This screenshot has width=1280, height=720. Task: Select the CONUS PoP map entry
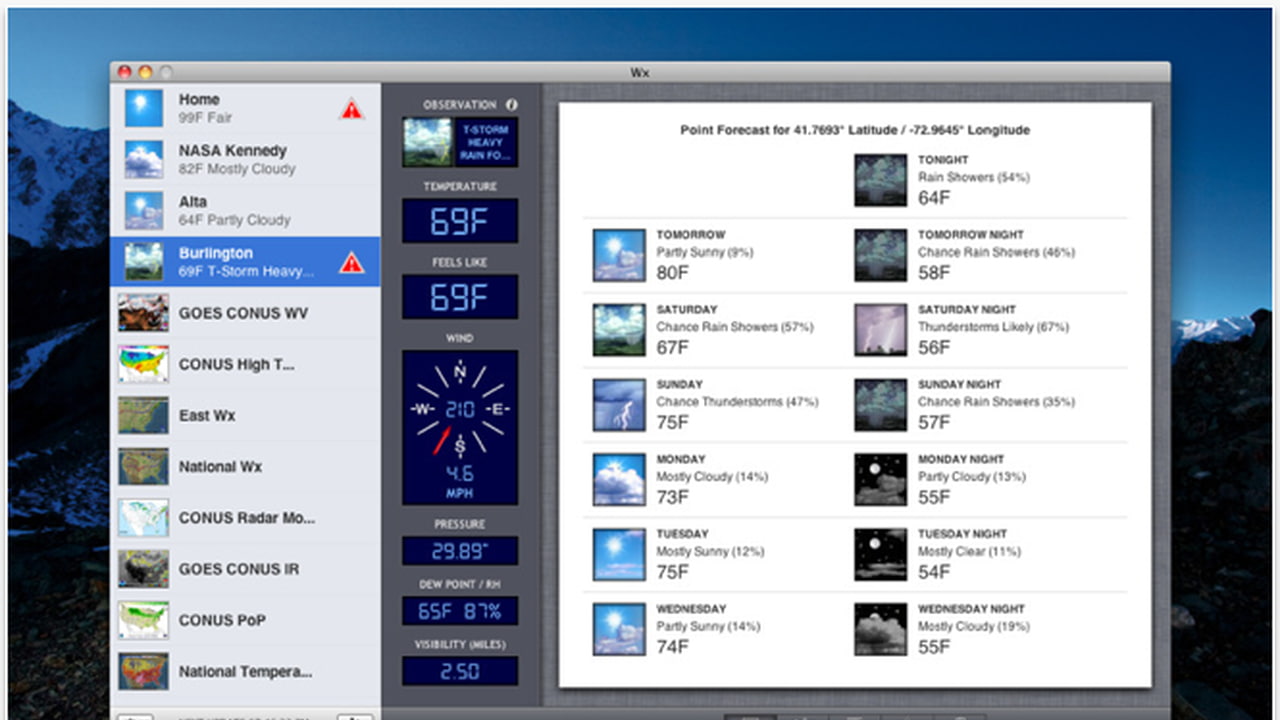click(x=245, y=620)
